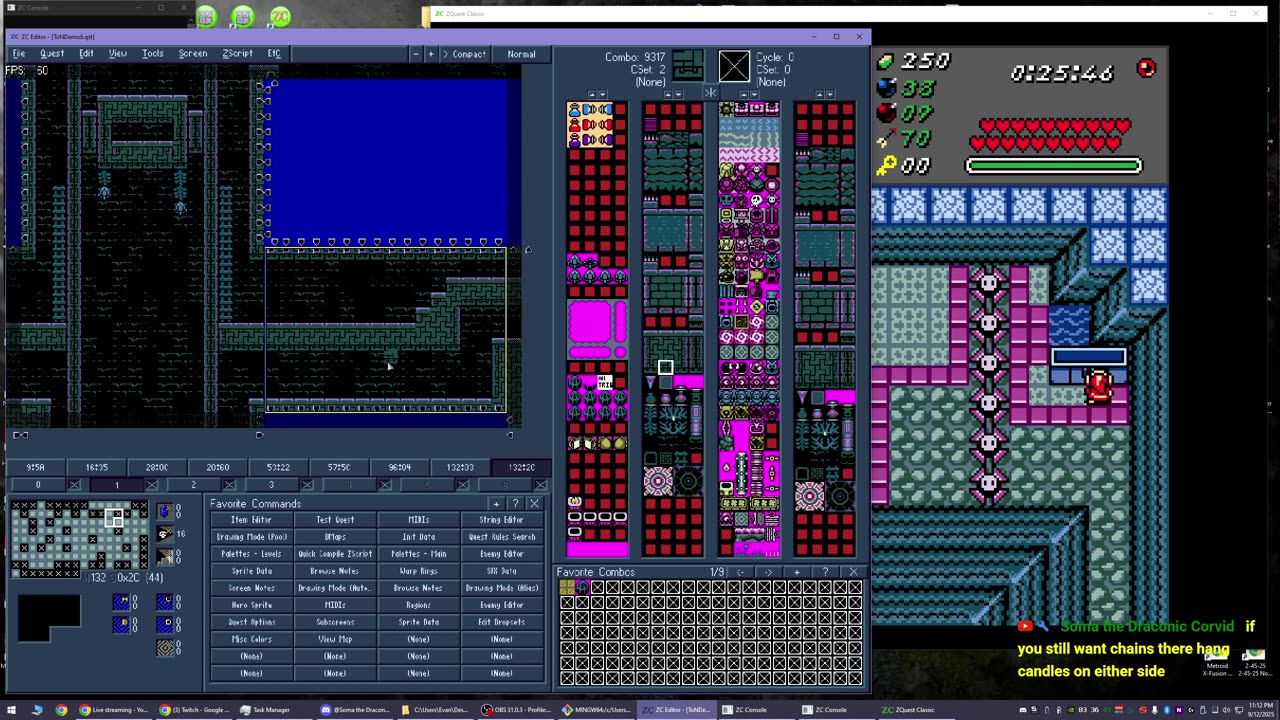
Task: Switch drawing mode Normal button
Action: pos(521,54)
